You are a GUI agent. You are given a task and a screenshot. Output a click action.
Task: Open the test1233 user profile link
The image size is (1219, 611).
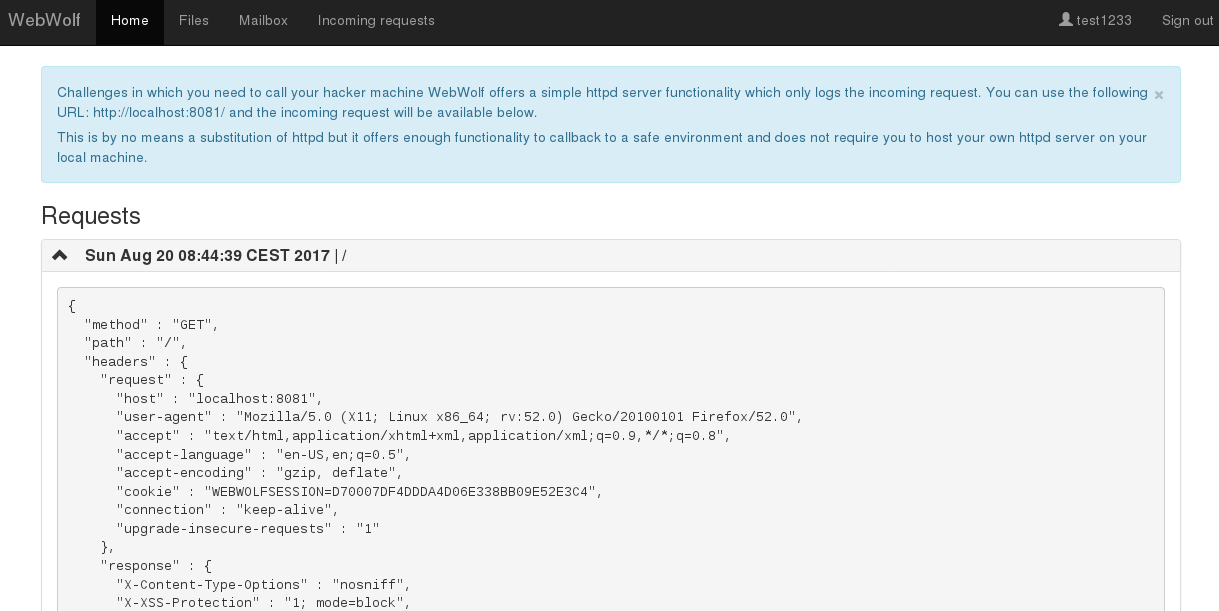tap(1096, 21)
